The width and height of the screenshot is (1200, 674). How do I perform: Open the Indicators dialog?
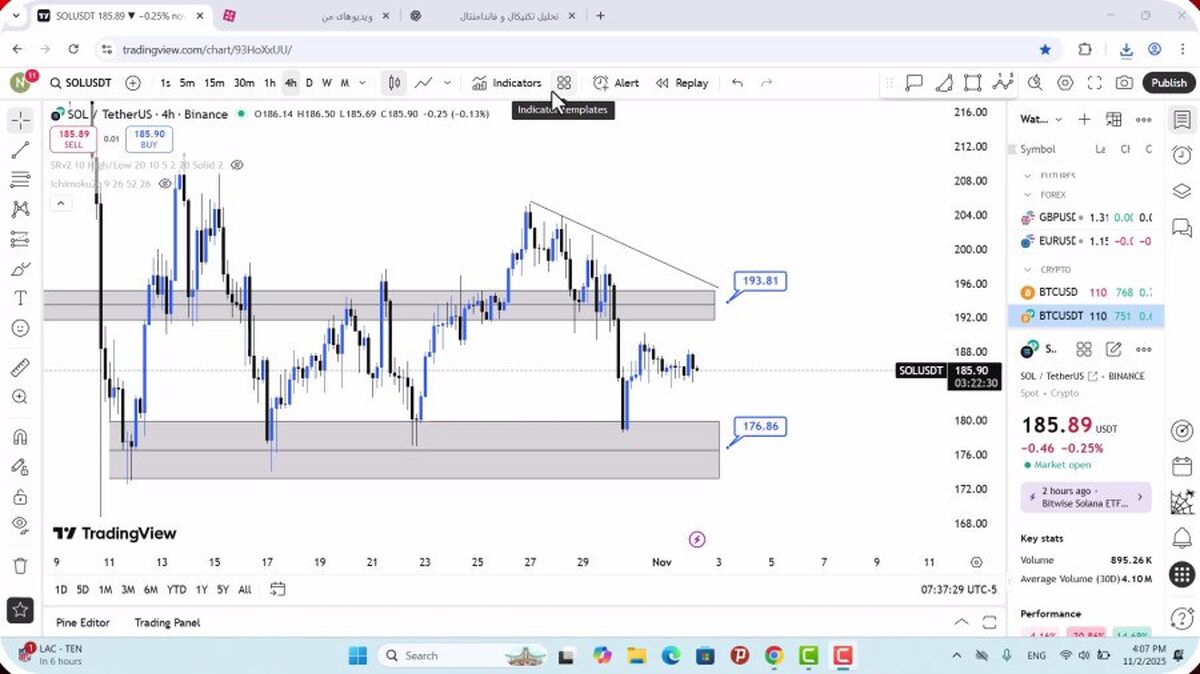(x=507, y=83)
